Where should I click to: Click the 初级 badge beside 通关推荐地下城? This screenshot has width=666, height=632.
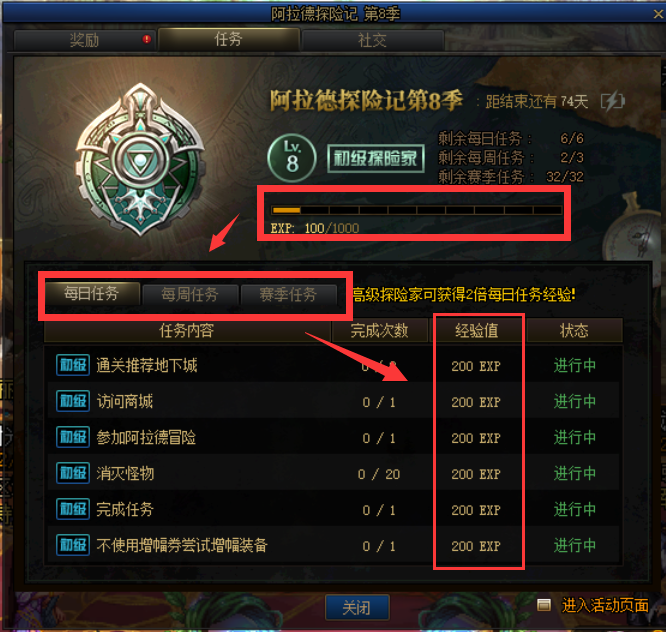pos(73,365)
